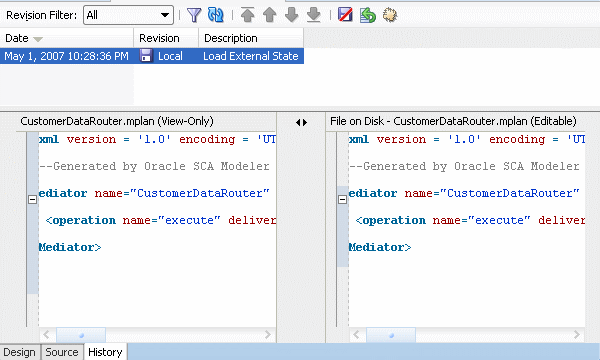Viewport: 600px width, 360px height.
Task: Click the CustomerDataRouter.mplan (View-Only) title
Action: (117, 121)
